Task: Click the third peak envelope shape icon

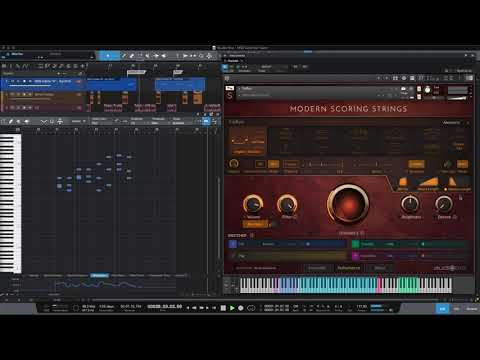Action: coord(452,182)
